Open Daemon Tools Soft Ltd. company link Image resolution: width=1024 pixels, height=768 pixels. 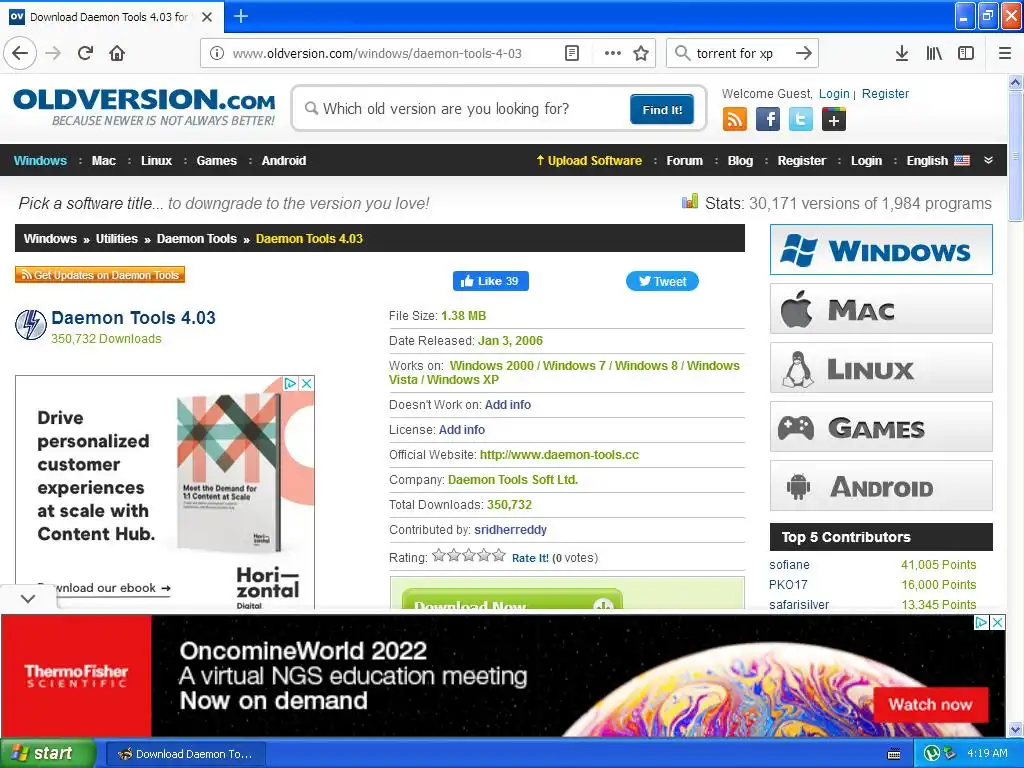(x=513, y=479)
